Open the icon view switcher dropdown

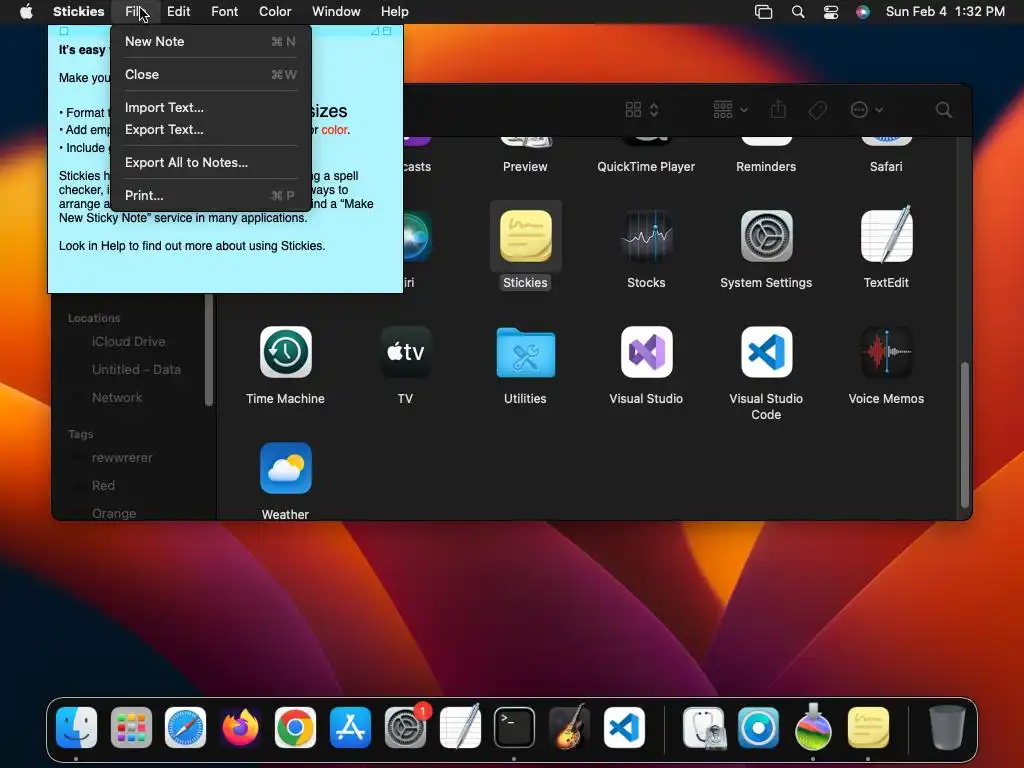click(x=641, y=110)
